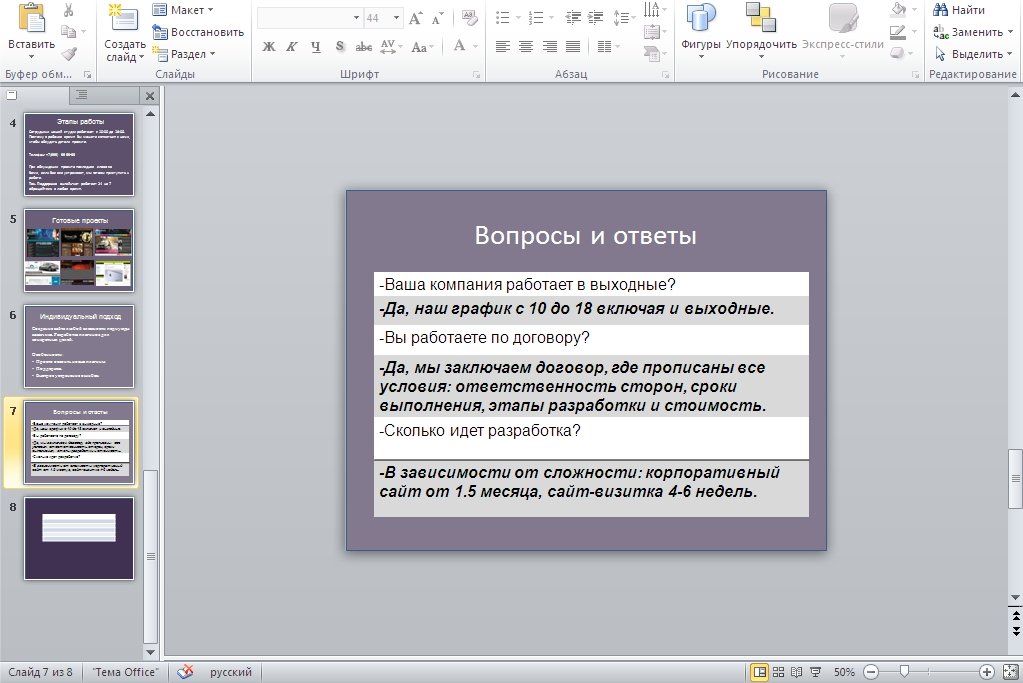1023x683 pixels.
Task: Toggle Italic (К) formatting
Action: (292, 46)
